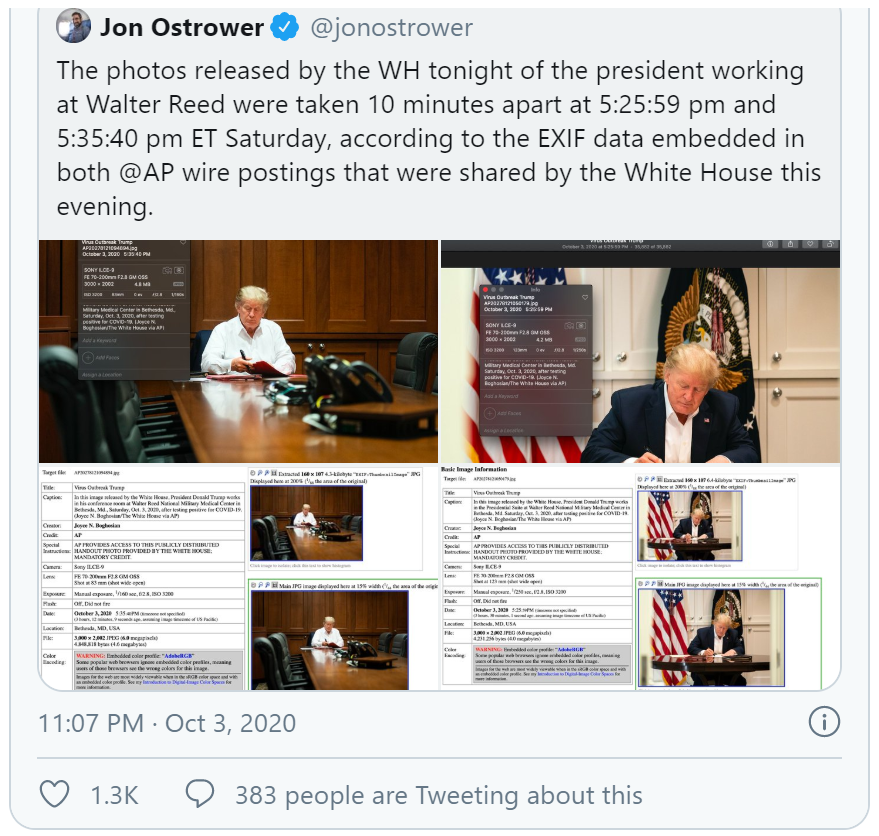The width and height of the screenshot is (879, 836).
Task: Click the red close dot on Info panel
Action: pyautogui.click(x=485, y=290)
